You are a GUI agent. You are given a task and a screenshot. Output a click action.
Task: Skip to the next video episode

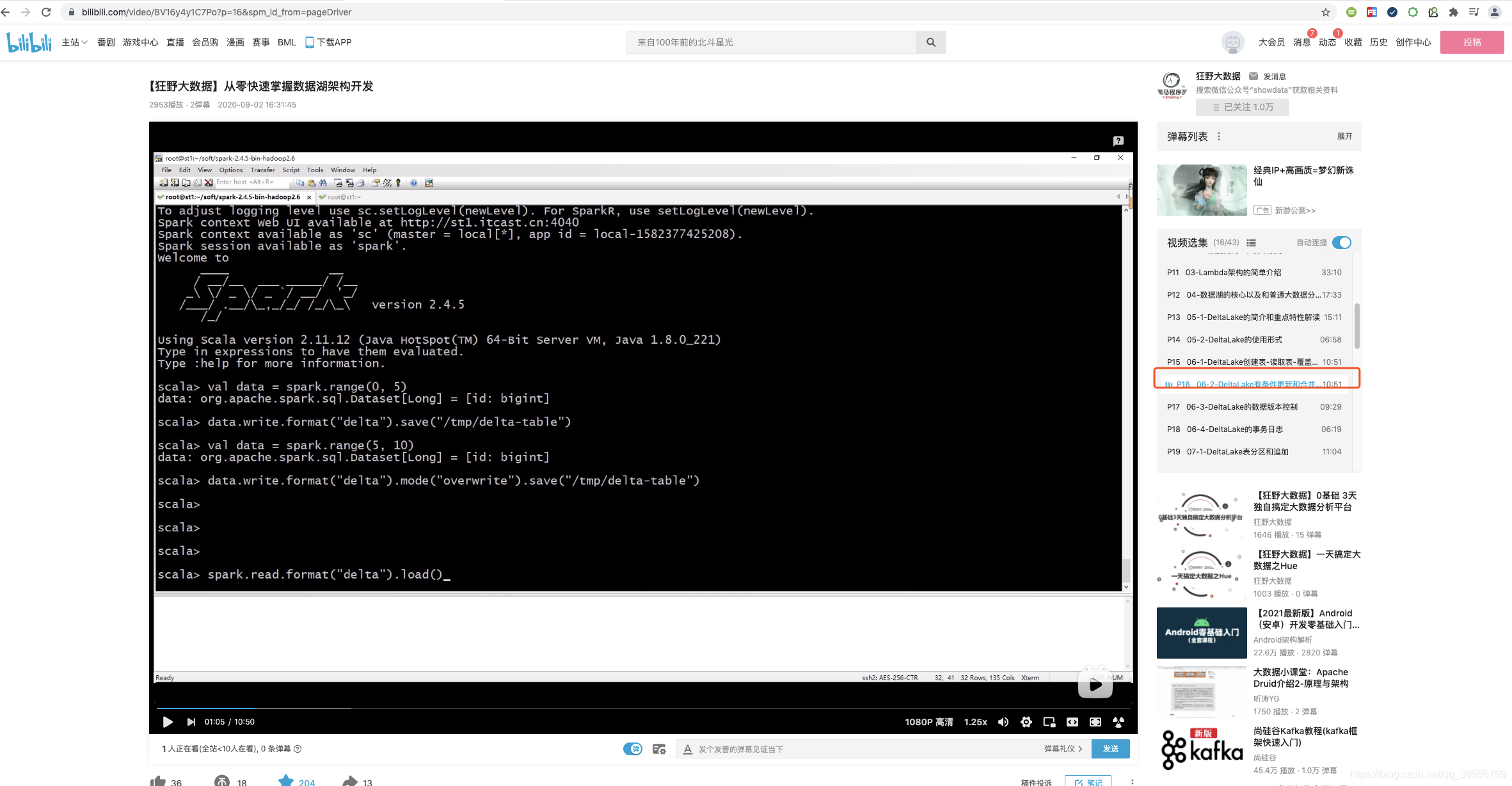pyautogui.click(x=191, y=722)
